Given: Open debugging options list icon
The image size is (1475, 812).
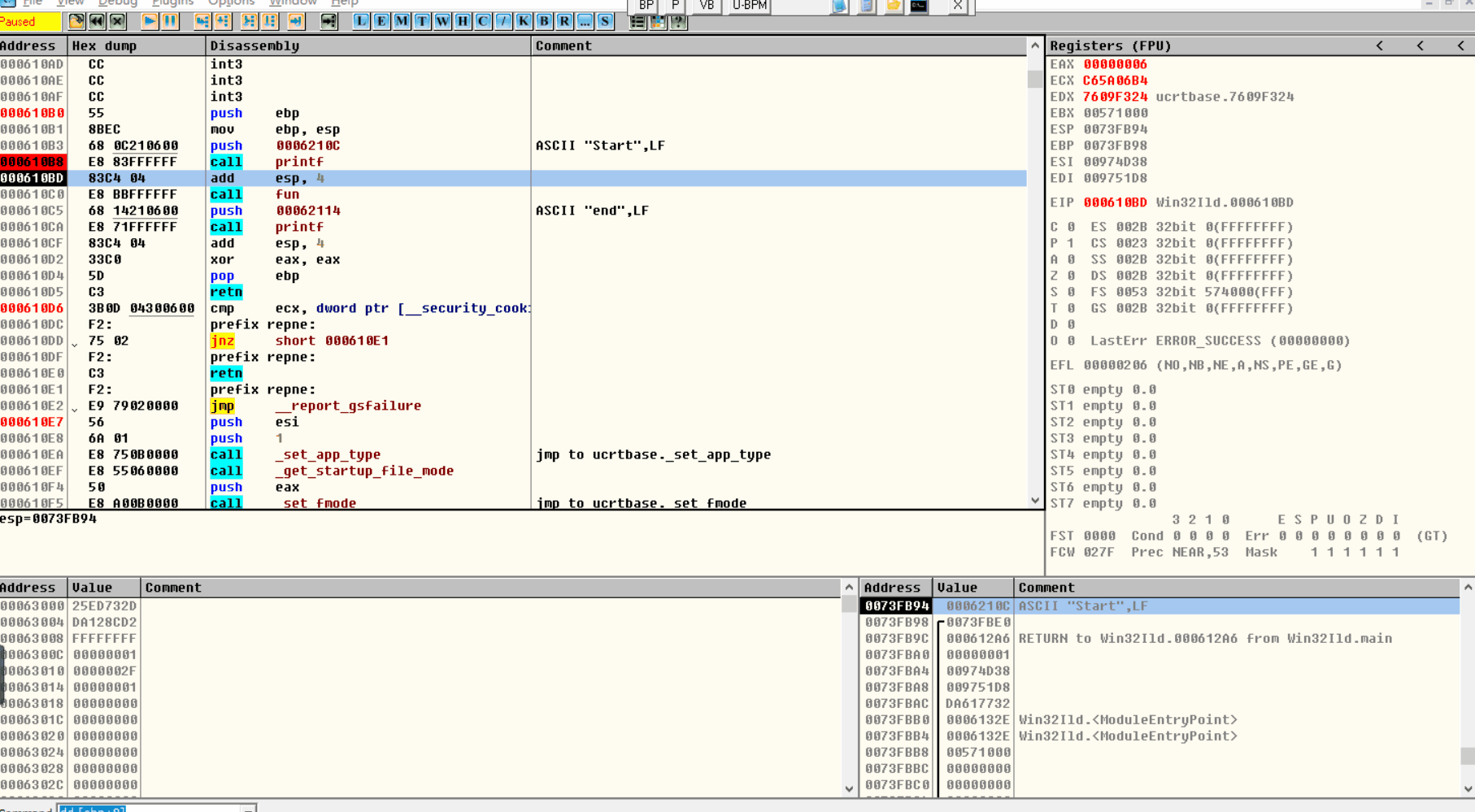Looking at the screenshot, I should (638, 22).
